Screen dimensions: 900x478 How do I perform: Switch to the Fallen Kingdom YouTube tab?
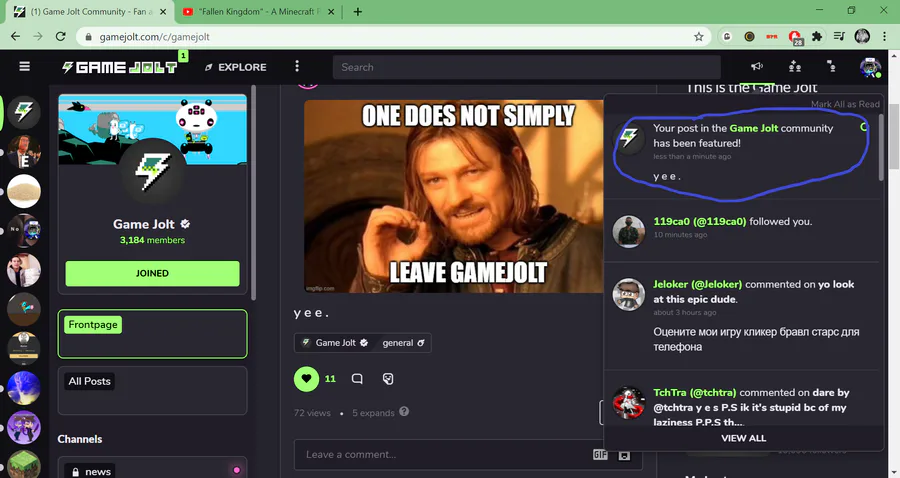point(258,11)
